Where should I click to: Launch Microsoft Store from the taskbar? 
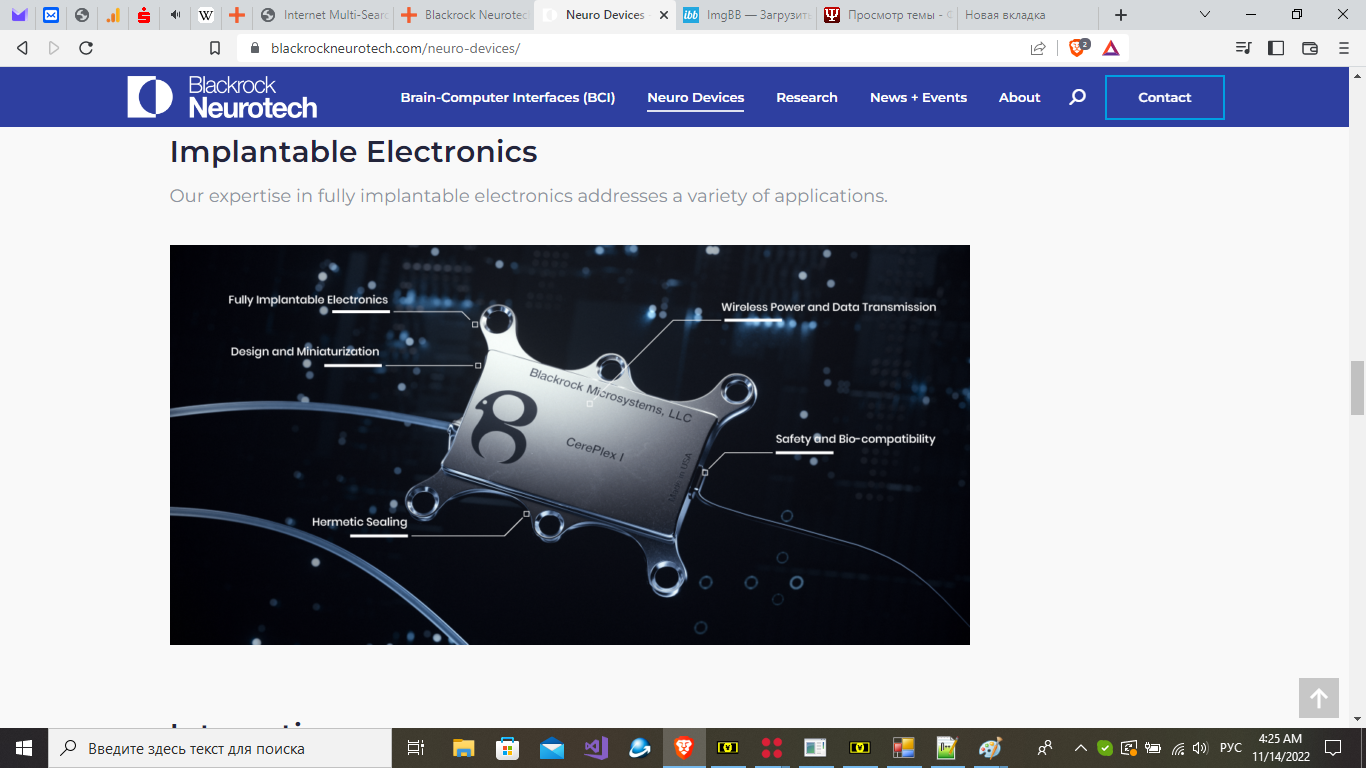[x=508, y=748]
